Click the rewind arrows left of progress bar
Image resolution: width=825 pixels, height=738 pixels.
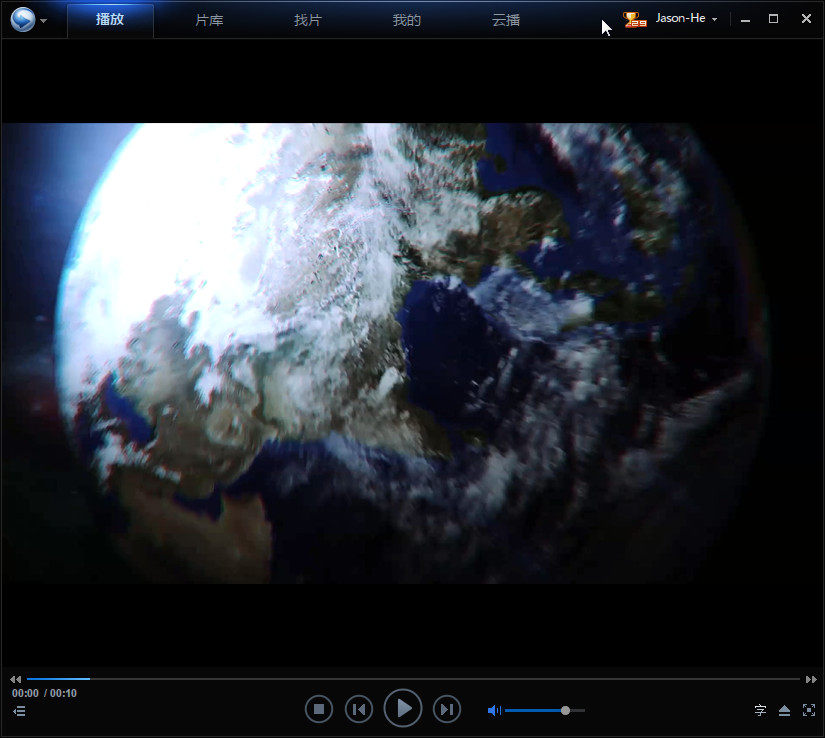[16, 679]
